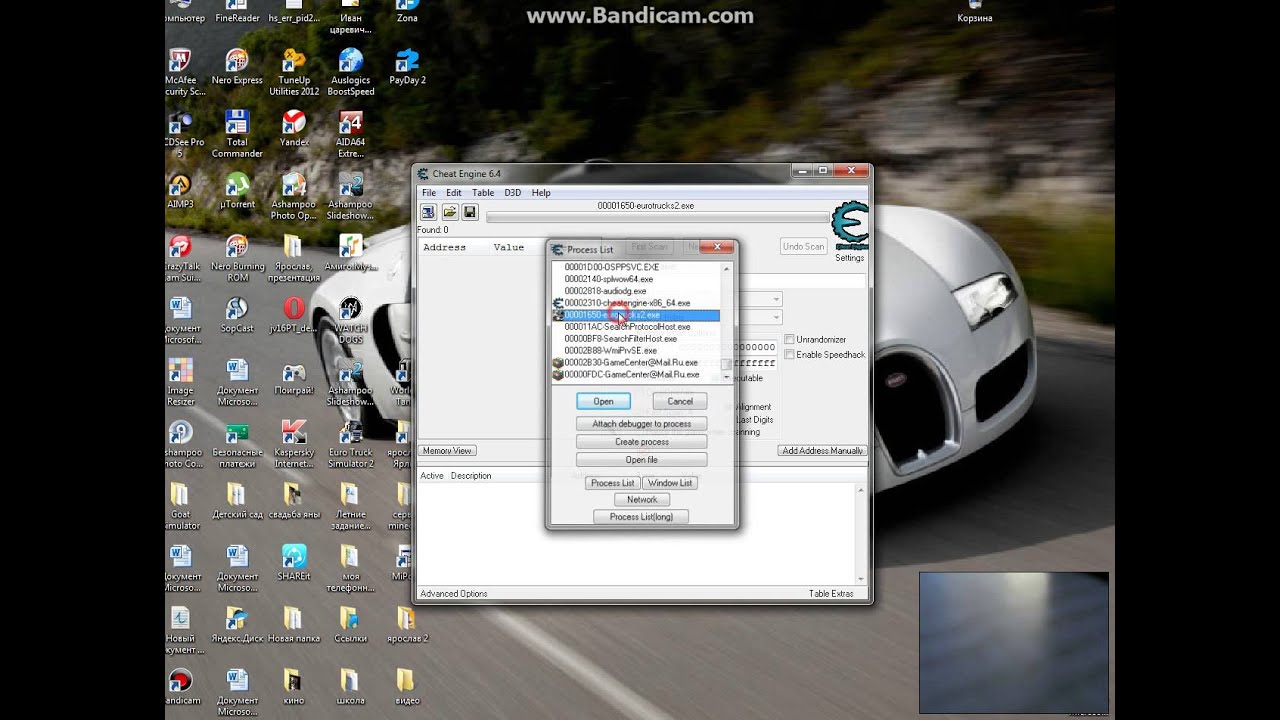The height and width of the screenshot is (720, 1280).
Task: Click the Open Process toolbar icon in Cheat Engine
Action: [x=428, y=212]
